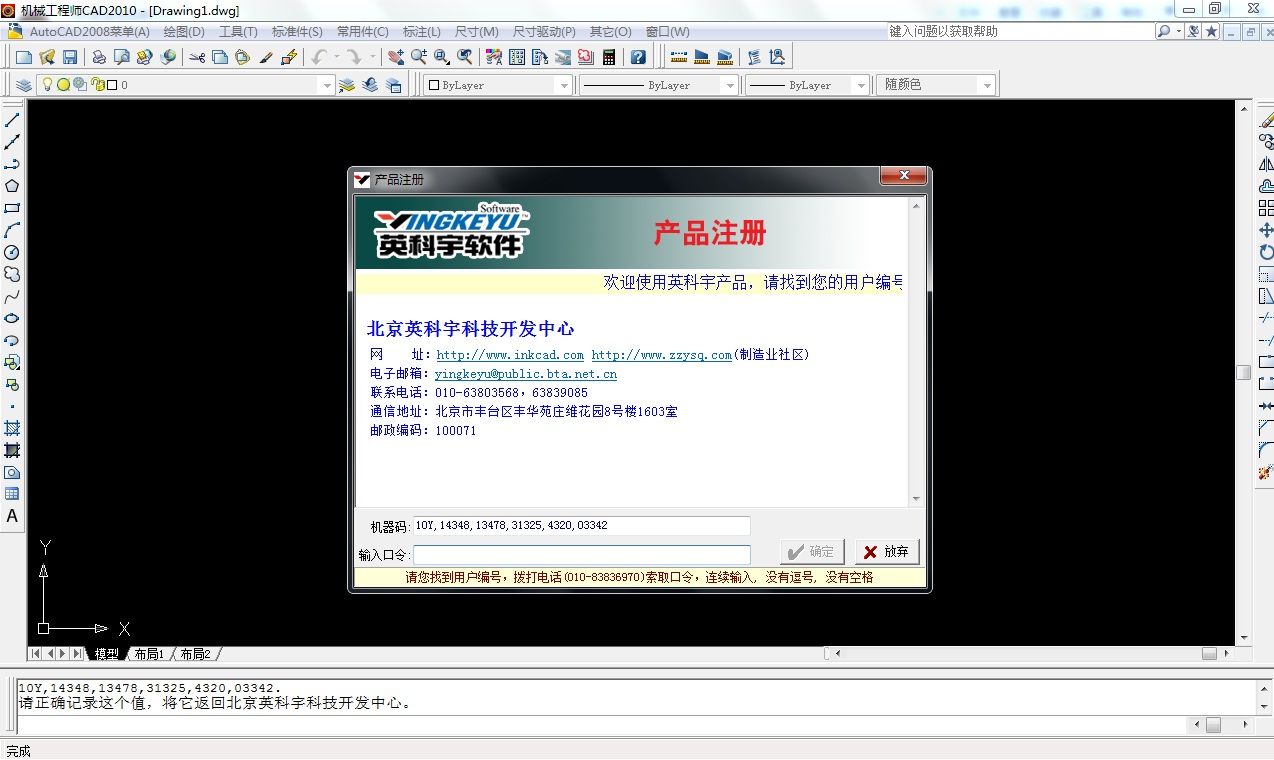This screenshot has height=760, width=1274.
Task: Save the drawing with the floppy disk icon
Action: click(x=70, y=57)
